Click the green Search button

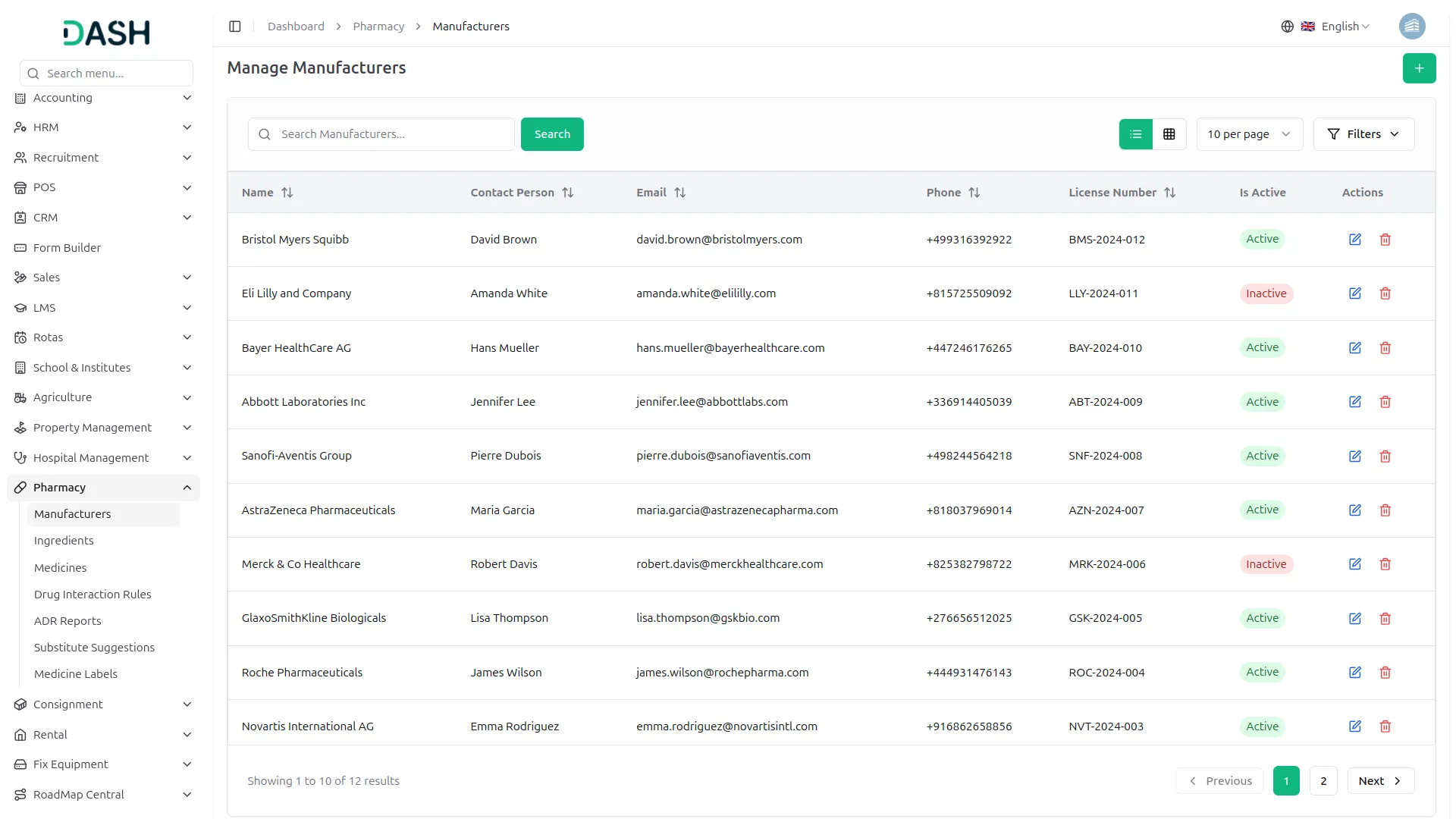[551, 134]
